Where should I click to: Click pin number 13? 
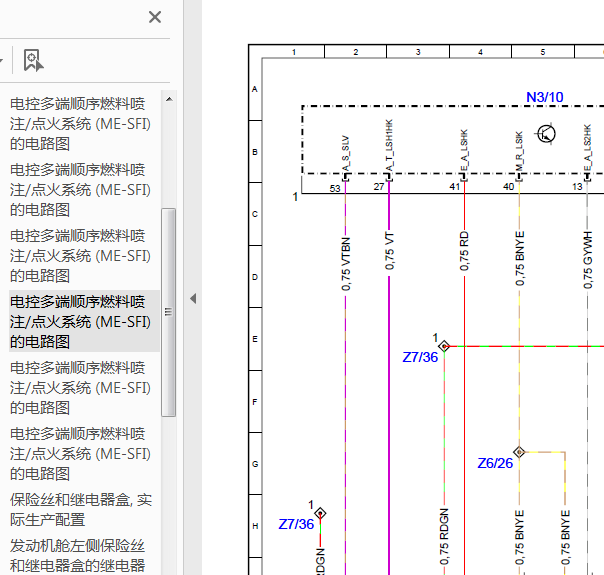click(577, 186)
